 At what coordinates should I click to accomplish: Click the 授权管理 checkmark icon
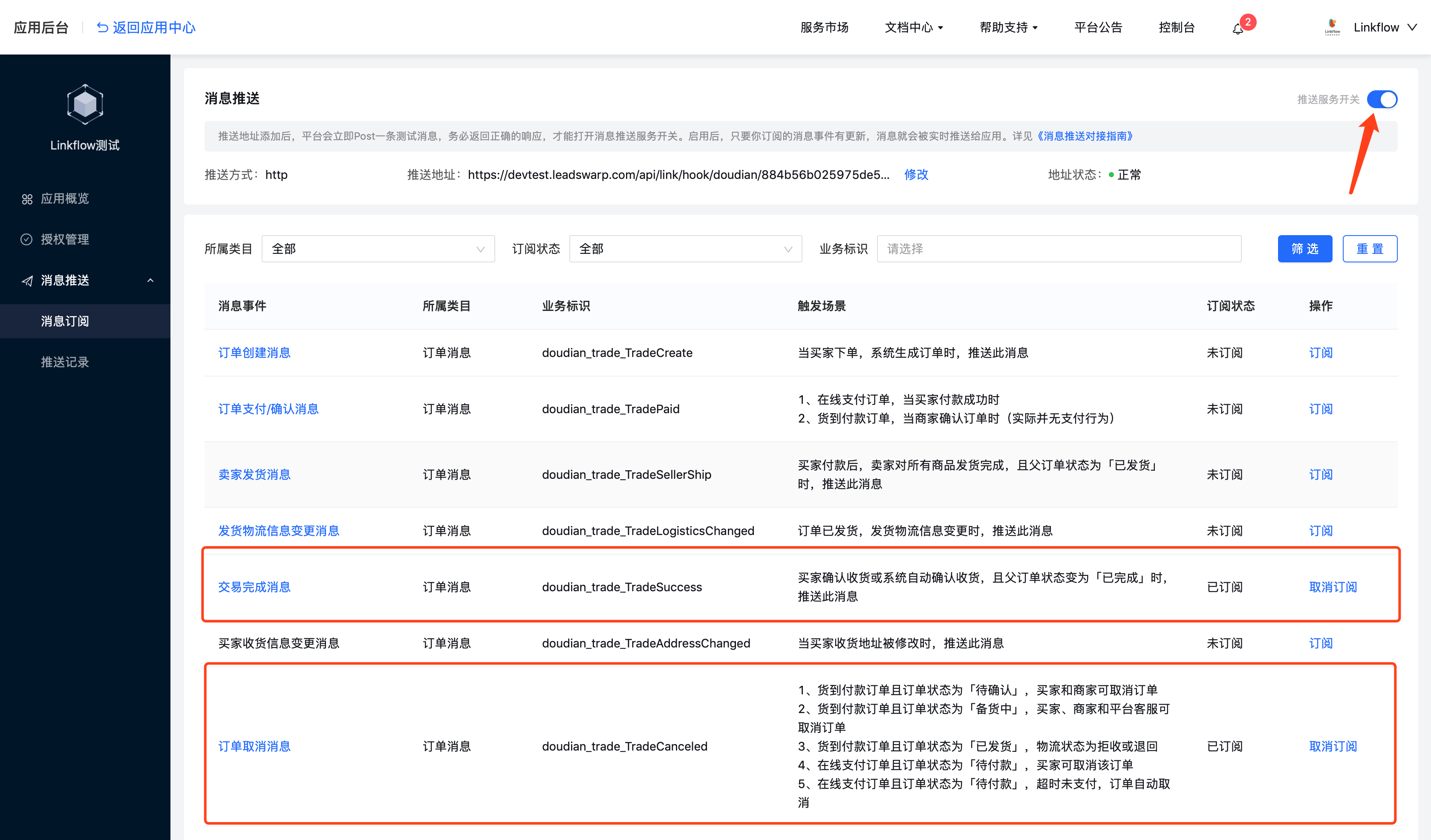27,239
